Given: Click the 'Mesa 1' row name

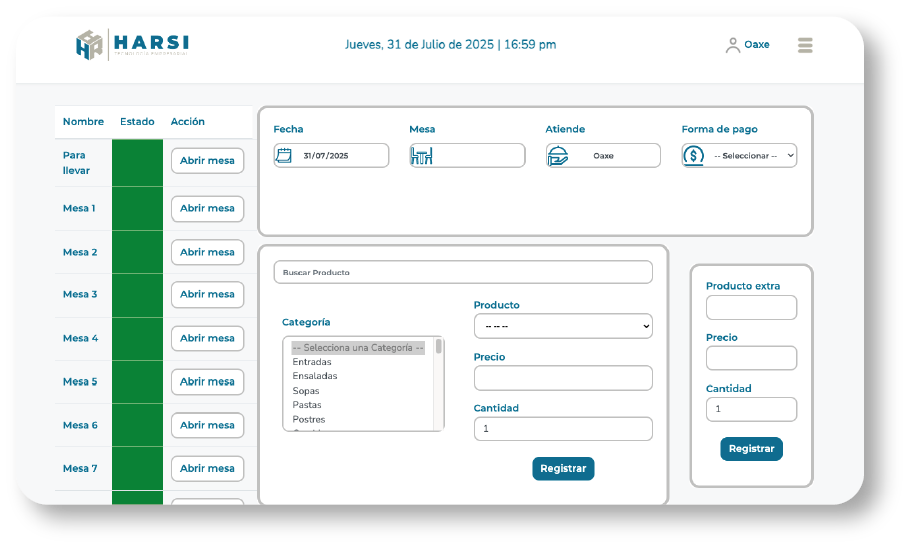Looking at the screenshot, I should pyautogui.click(x=79, y=208).
